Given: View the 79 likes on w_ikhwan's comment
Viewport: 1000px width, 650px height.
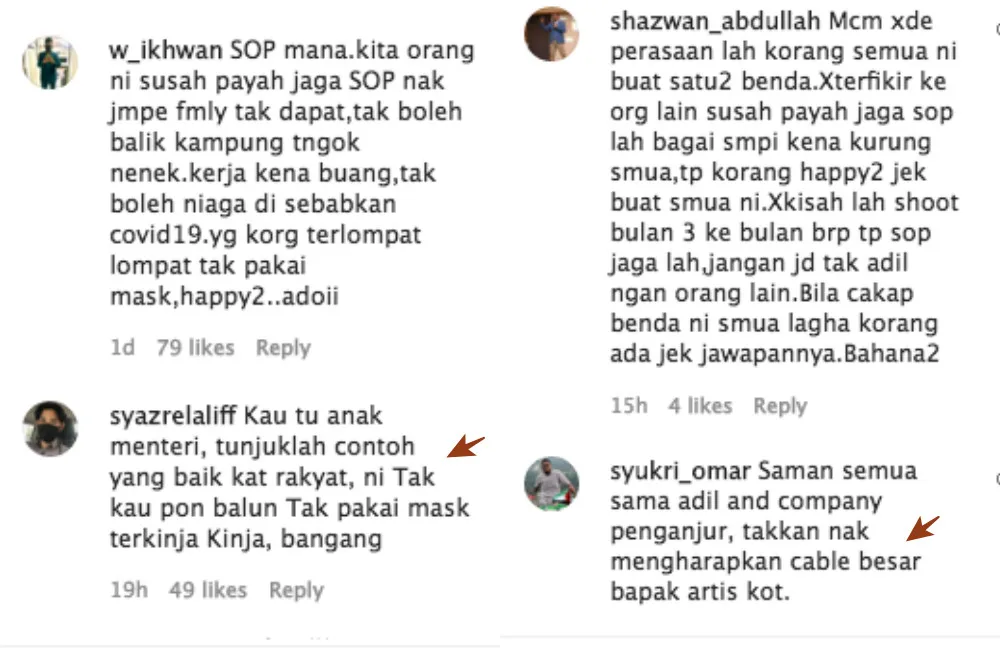Looking at the screenshot, I should coord(196,348).
